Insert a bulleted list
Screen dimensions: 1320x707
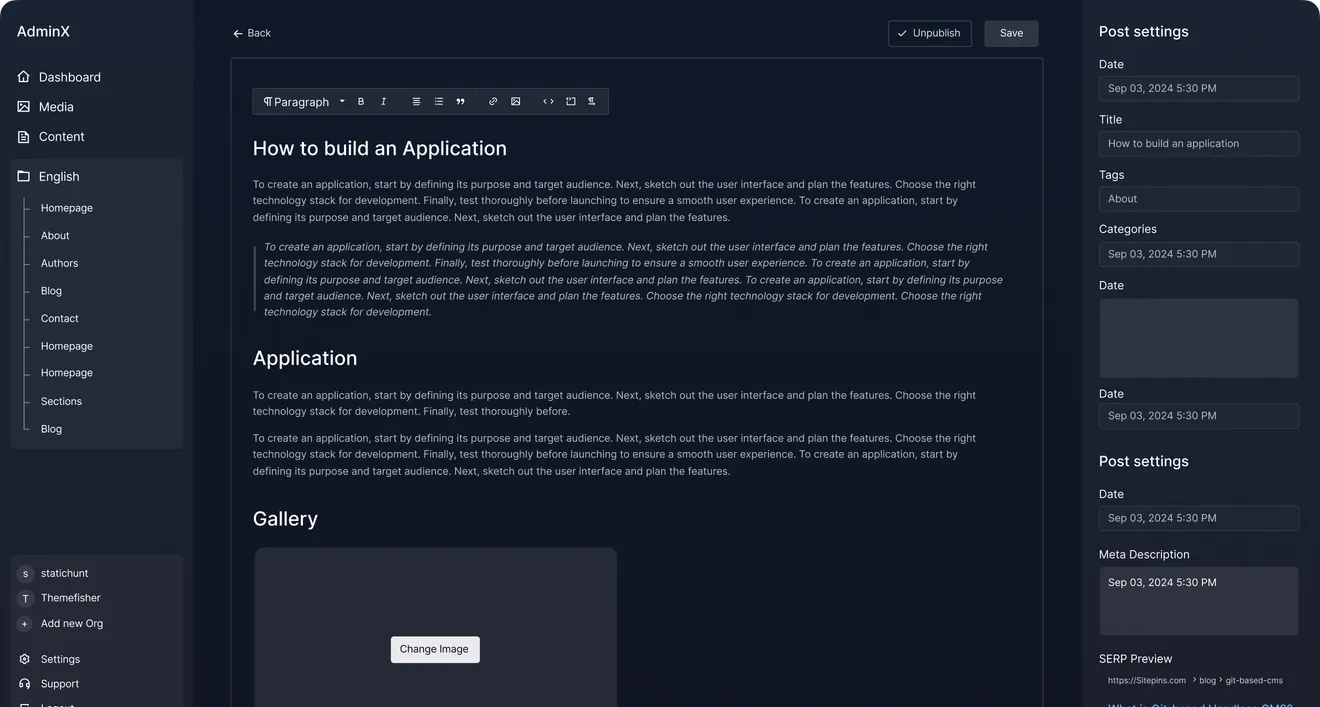click(x=438, y=102)
